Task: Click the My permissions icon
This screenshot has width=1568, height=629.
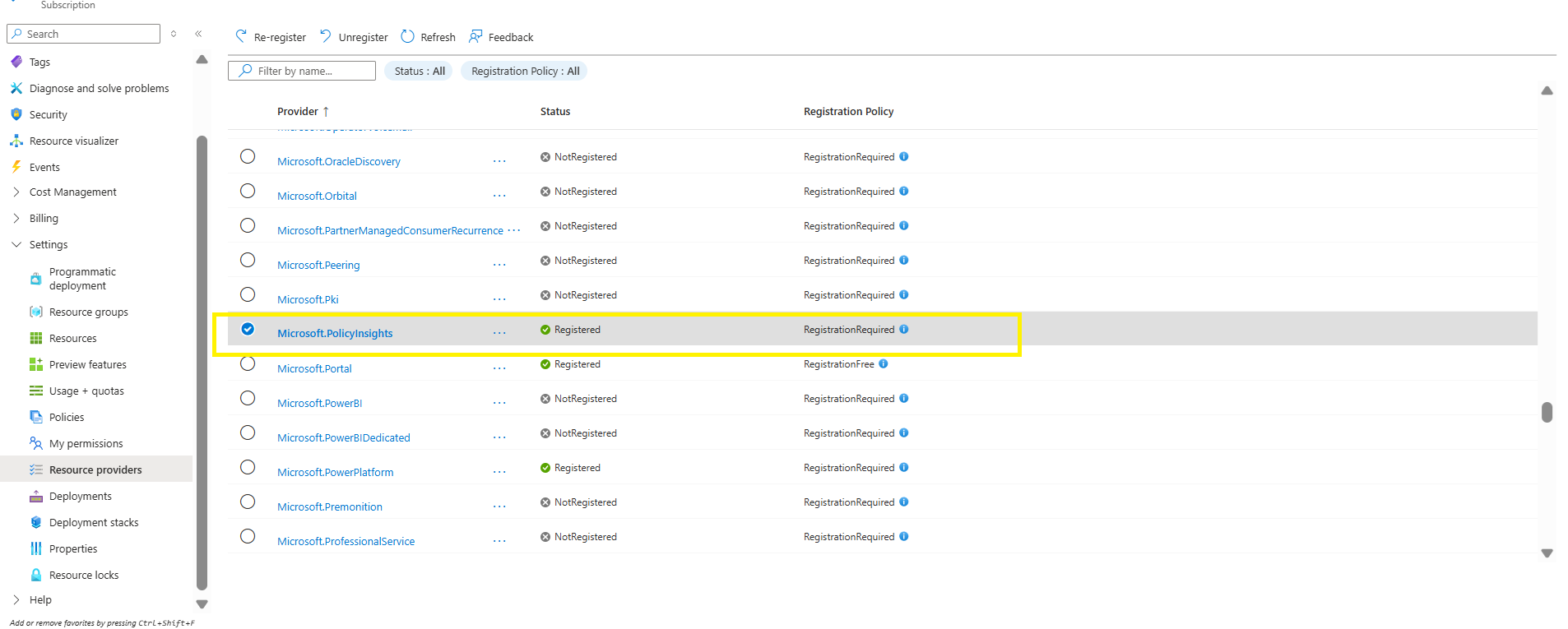Action: (36, 443)
